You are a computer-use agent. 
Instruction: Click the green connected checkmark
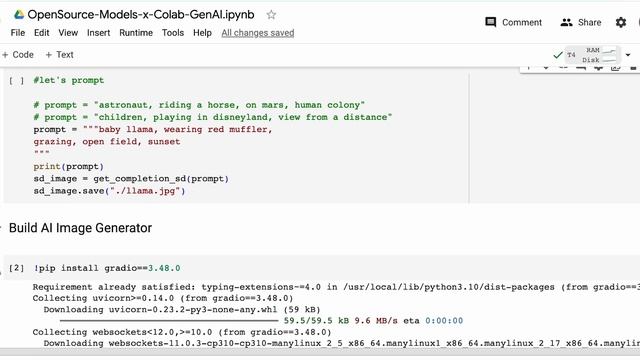click(x=558, y=55)
